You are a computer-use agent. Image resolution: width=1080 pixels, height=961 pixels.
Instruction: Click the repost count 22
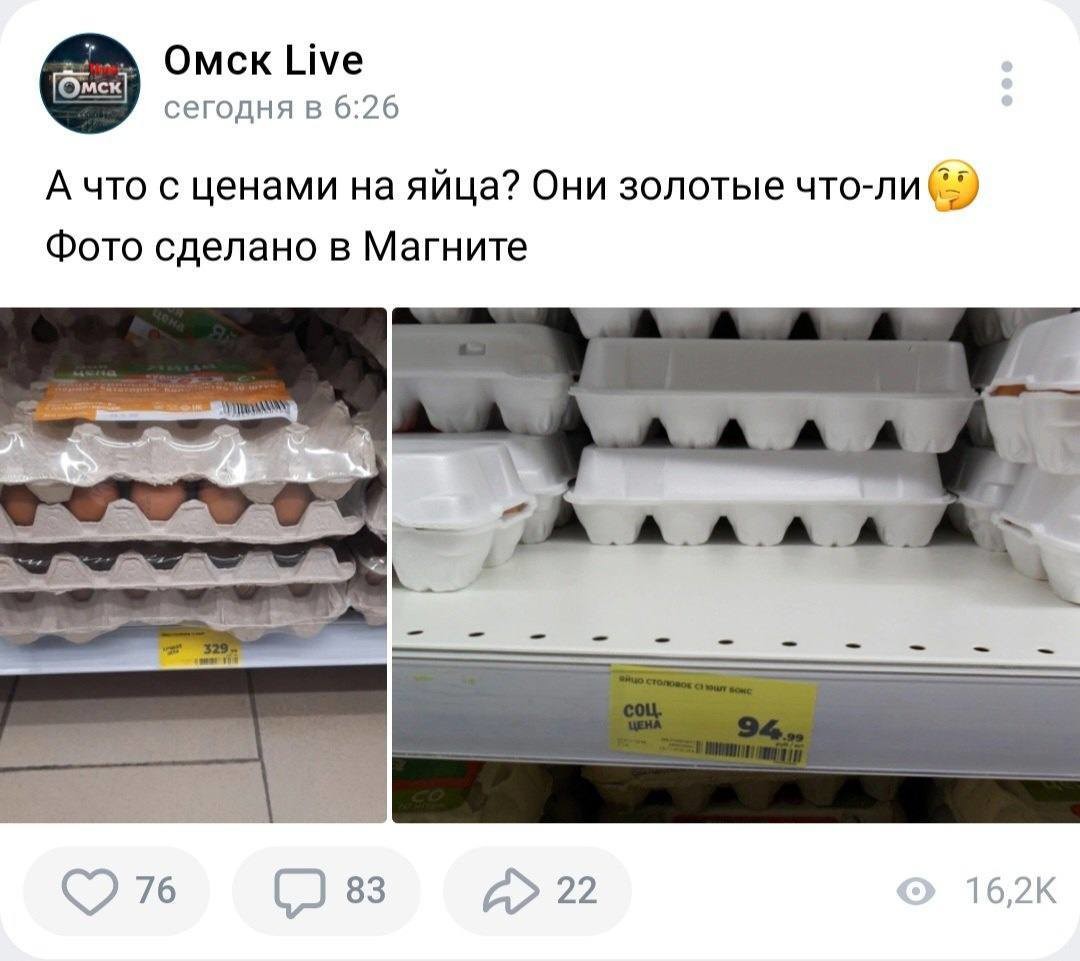pyautogui.click(x=577, y=890)
